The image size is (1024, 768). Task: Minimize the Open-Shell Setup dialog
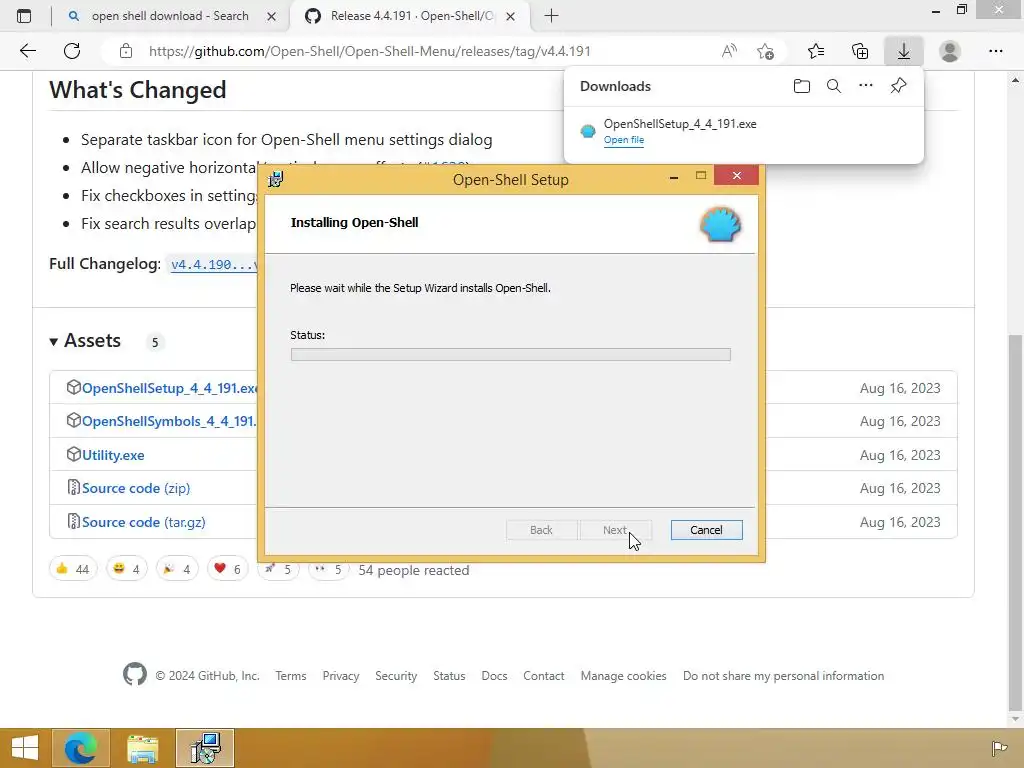pyautogui.click(x=674, y=176)
